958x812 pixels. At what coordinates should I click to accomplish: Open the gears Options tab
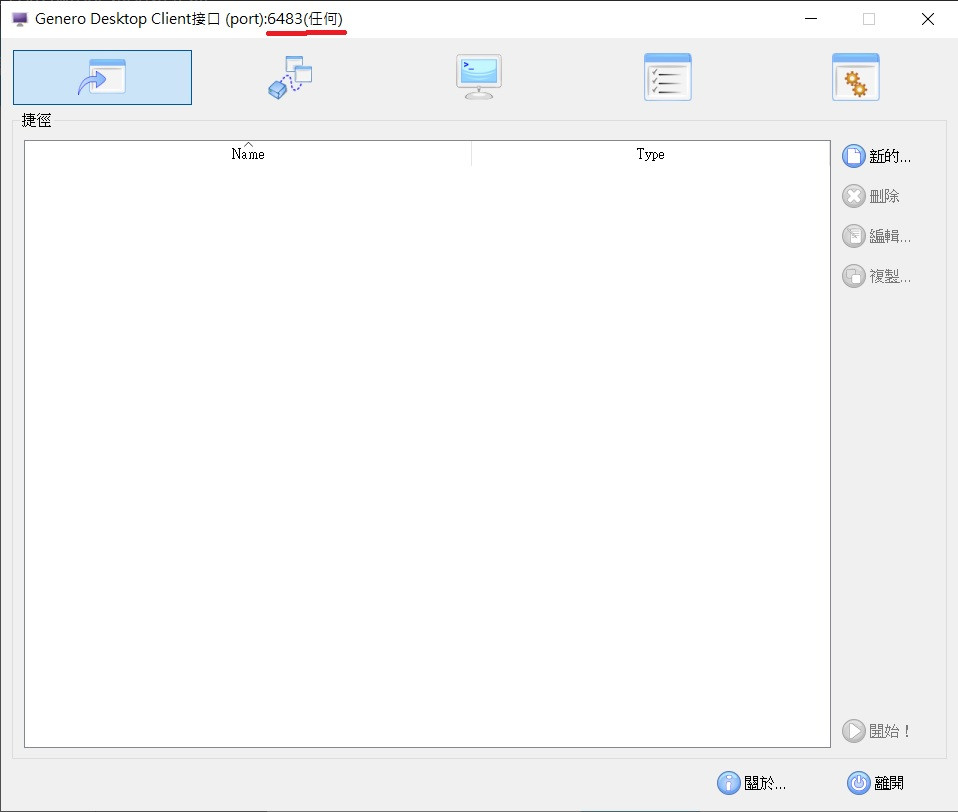point(855,78)
